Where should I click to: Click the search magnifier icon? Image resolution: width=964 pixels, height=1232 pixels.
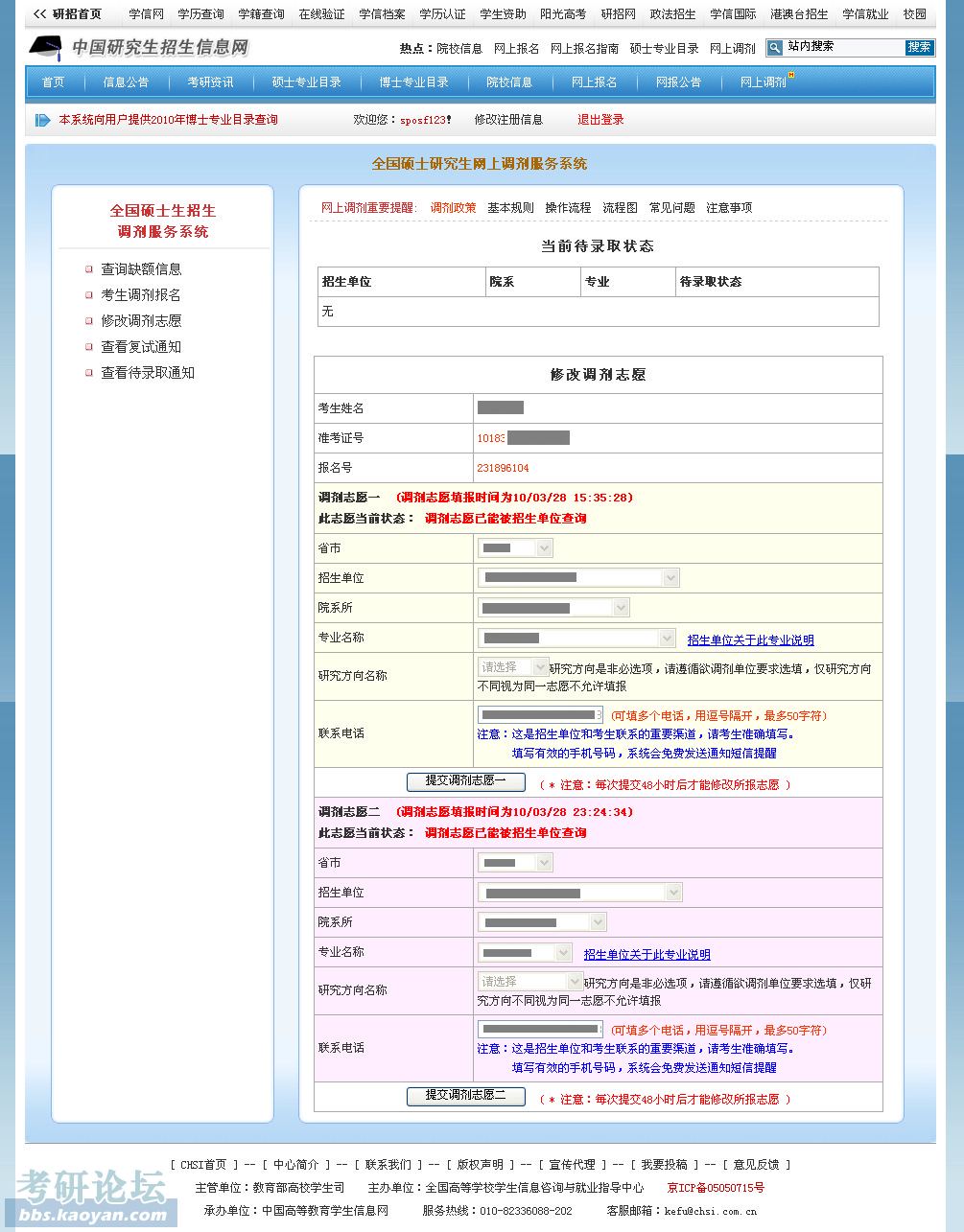[775, 48]
